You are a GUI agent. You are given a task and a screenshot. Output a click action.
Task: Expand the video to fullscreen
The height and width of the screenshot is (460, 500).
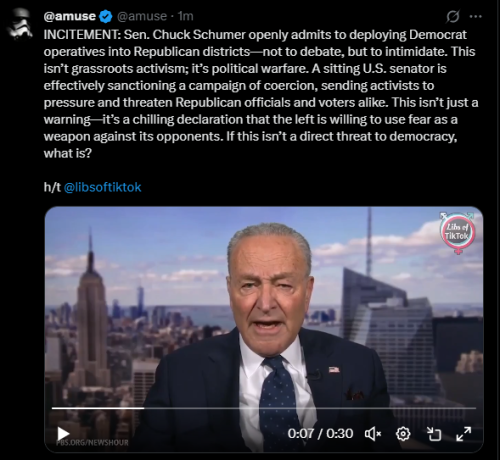(464, 434)
